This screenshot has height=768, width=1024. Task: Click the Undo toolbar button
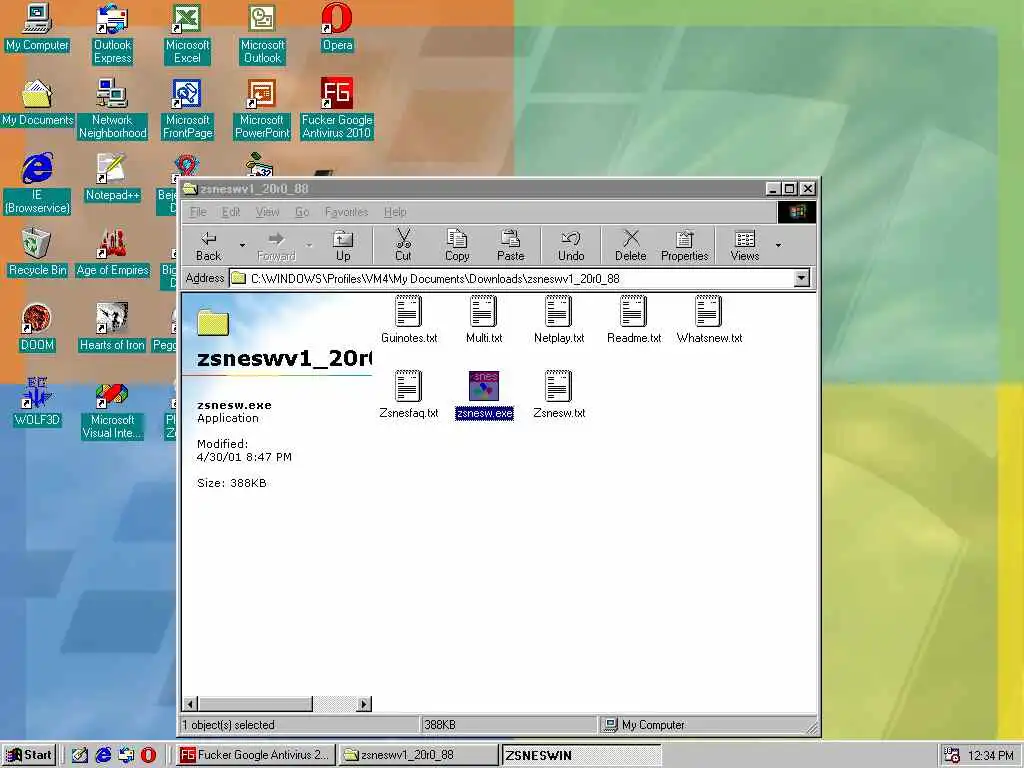point(571,246)
